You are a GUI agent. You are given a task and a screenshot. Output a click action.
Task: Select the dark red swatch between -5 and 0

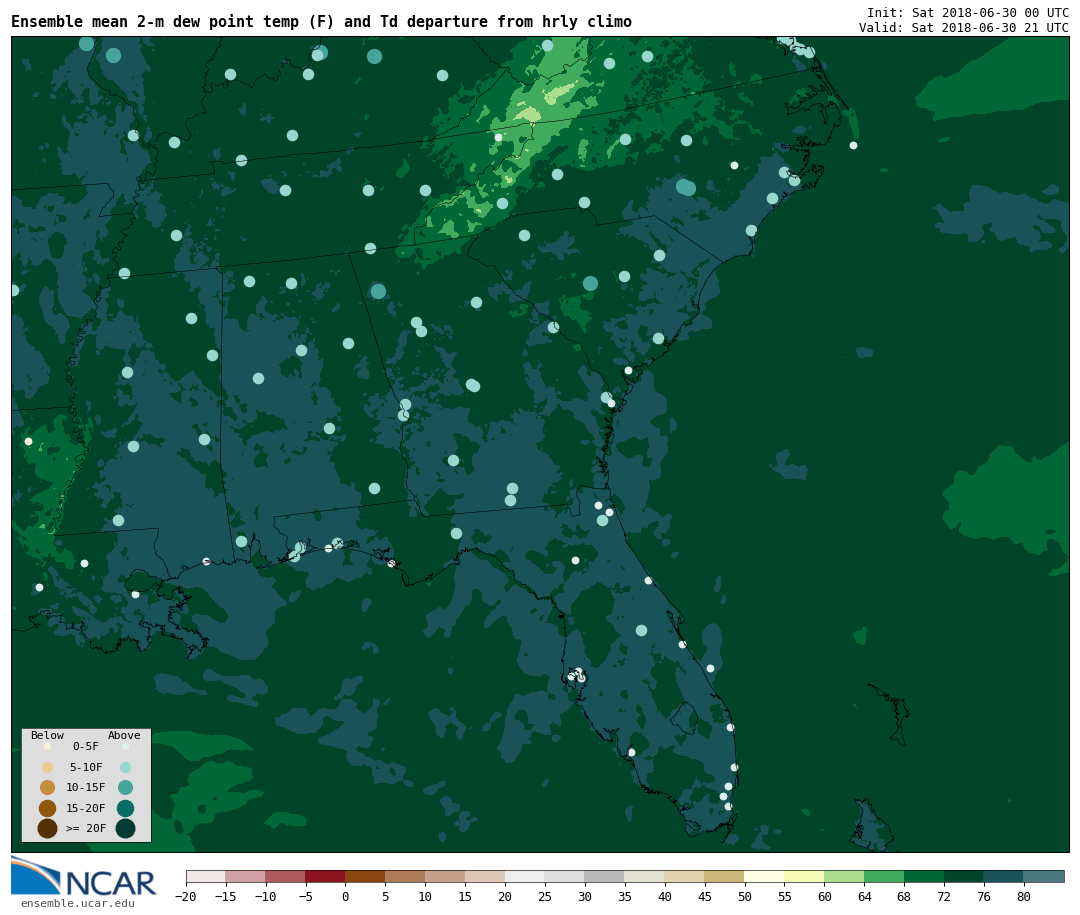326,876
